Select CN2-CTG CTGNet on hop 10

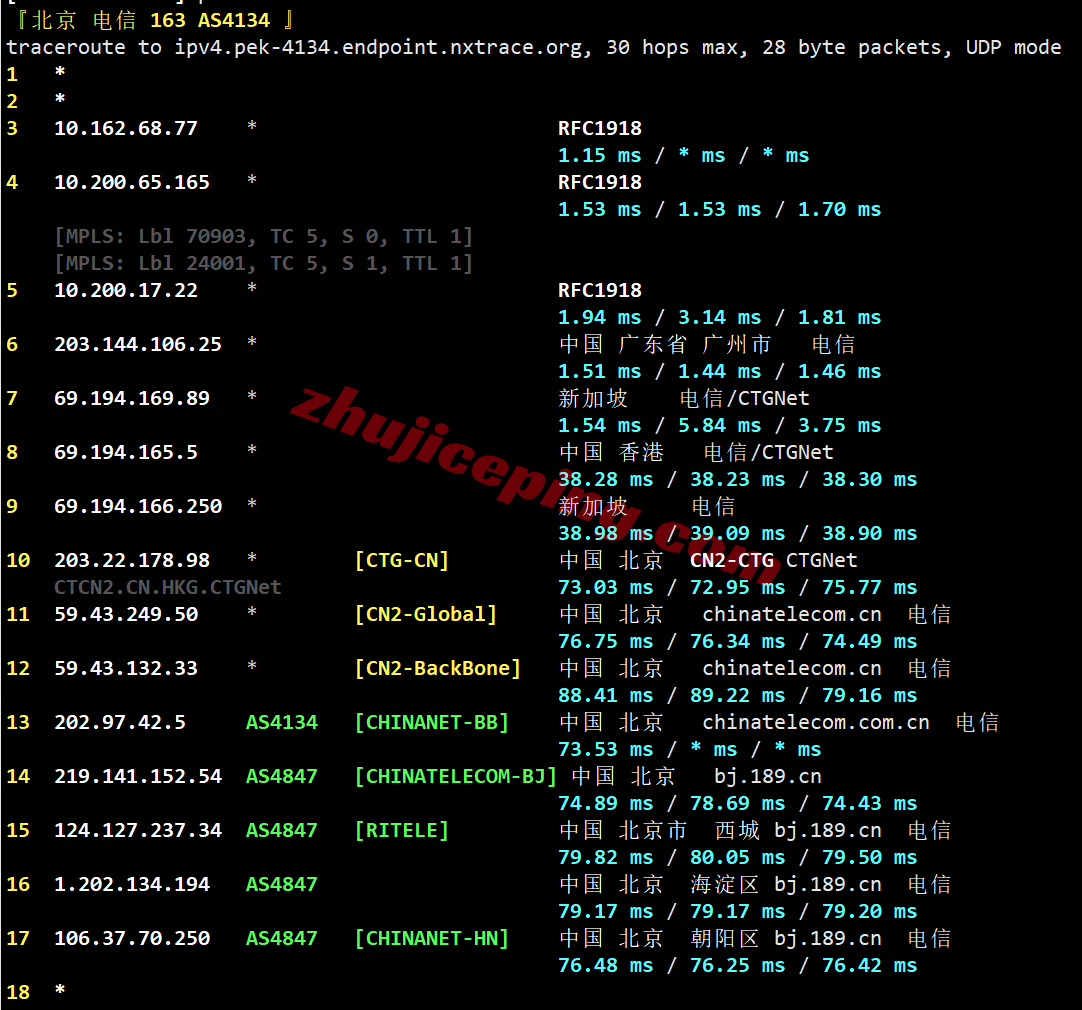pyautogui.click(x=774, y=560)
